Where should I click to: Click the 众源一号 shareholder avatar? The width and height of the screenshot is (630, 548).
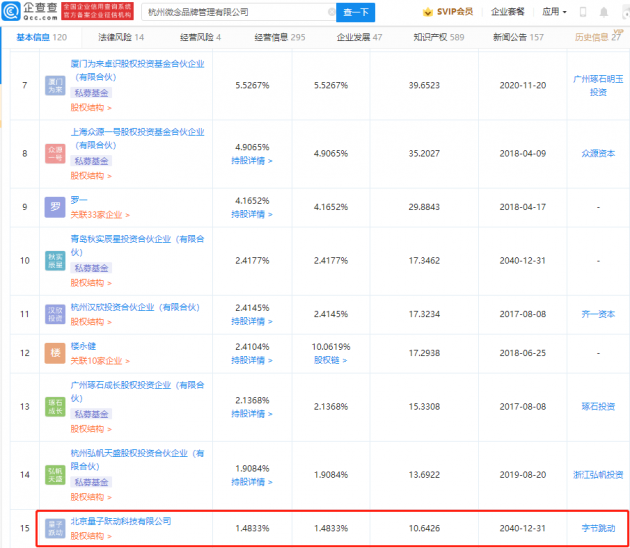[x=55, y=153]
